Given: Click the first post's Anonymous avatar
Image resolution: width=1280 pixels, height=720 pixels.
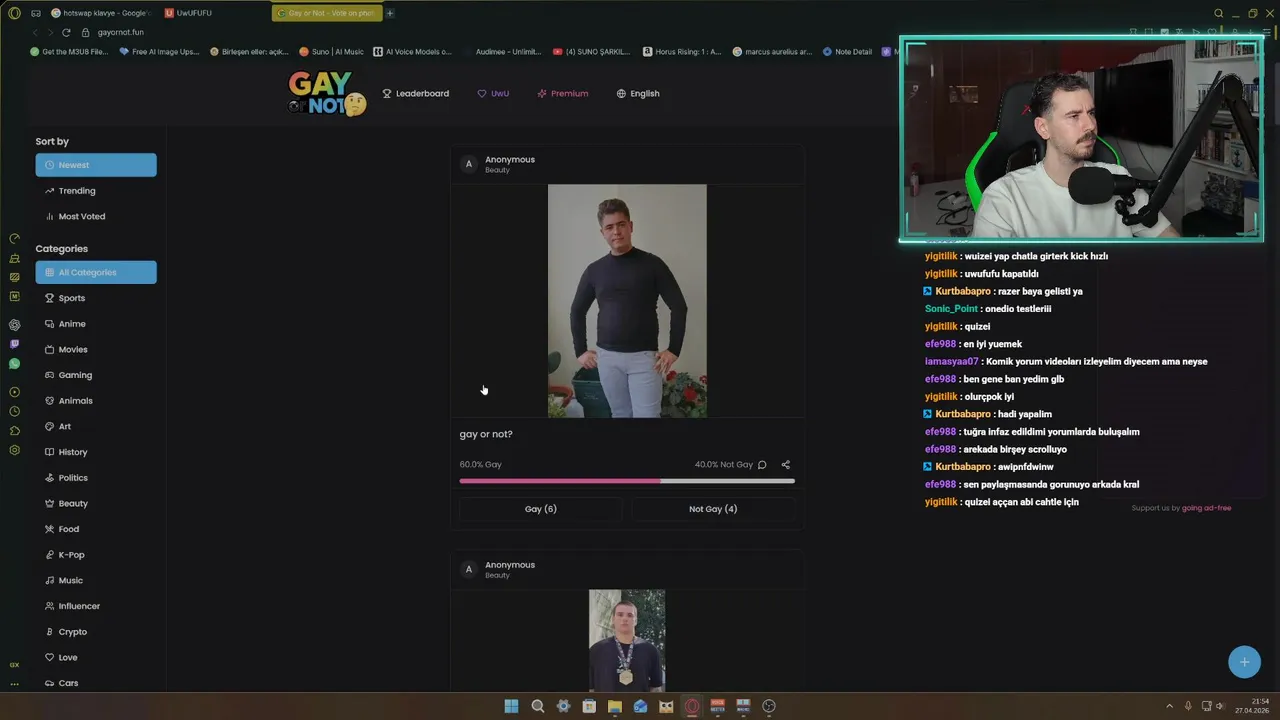Looking at the screenshot, I should pos(468,164).
